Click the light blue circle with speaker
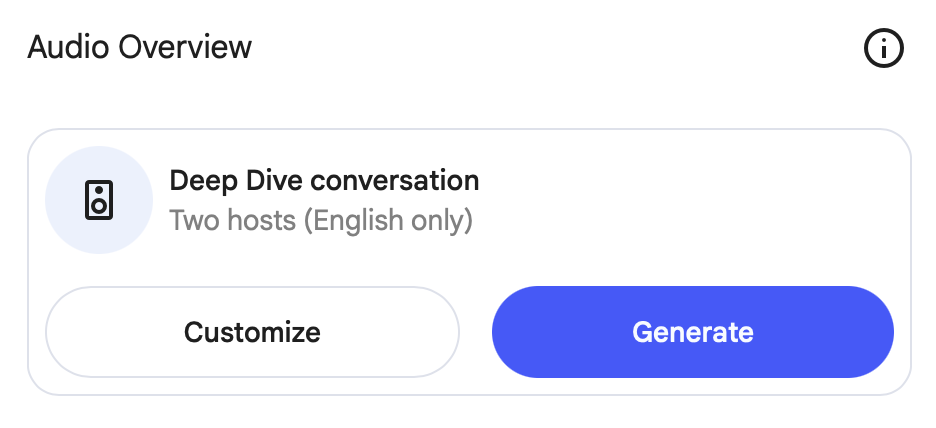The image size is (936, 428). click(99, 200)
